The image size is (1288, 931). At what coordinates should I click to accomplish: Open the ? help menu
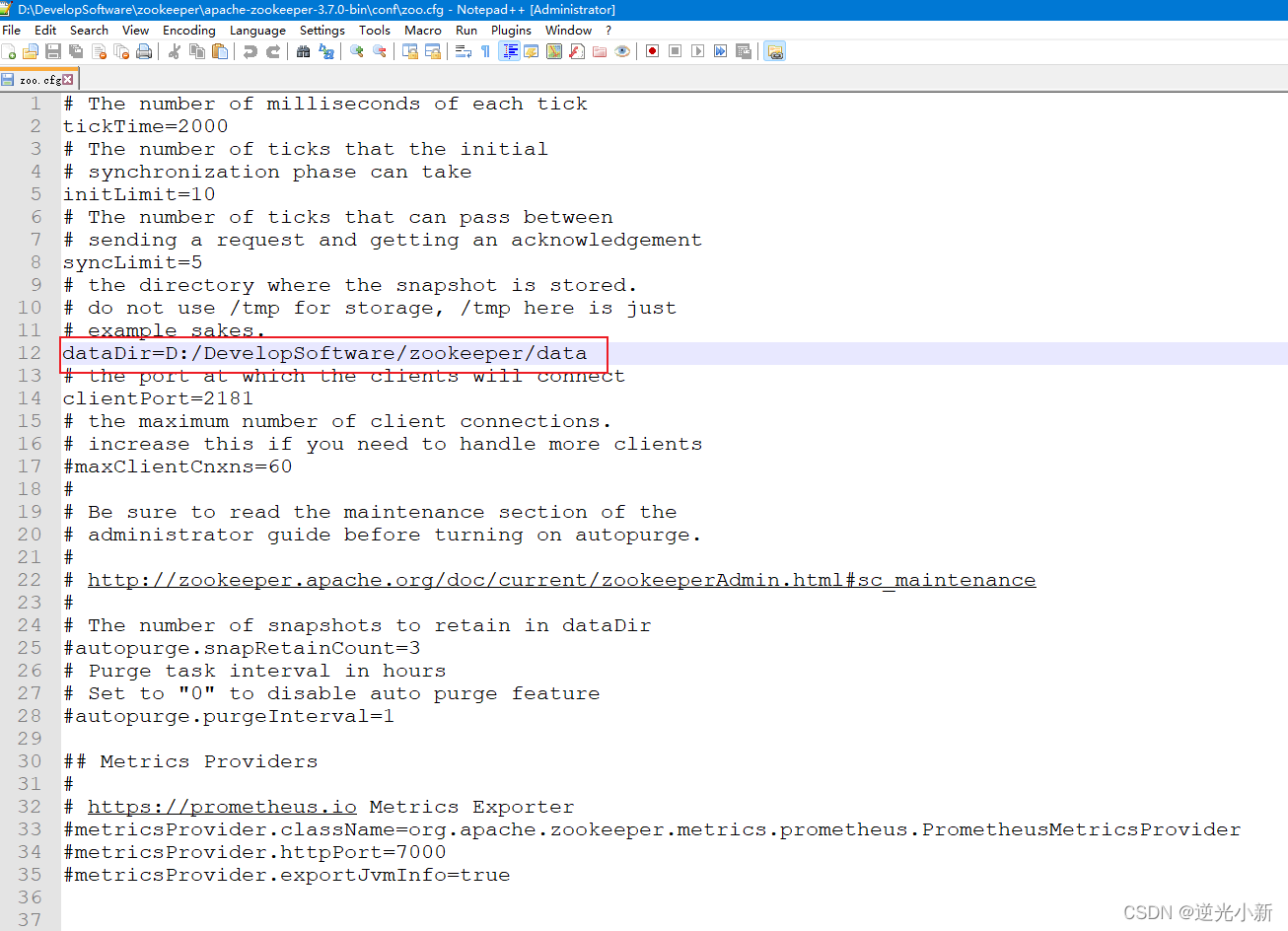click(x=608, y=30)
